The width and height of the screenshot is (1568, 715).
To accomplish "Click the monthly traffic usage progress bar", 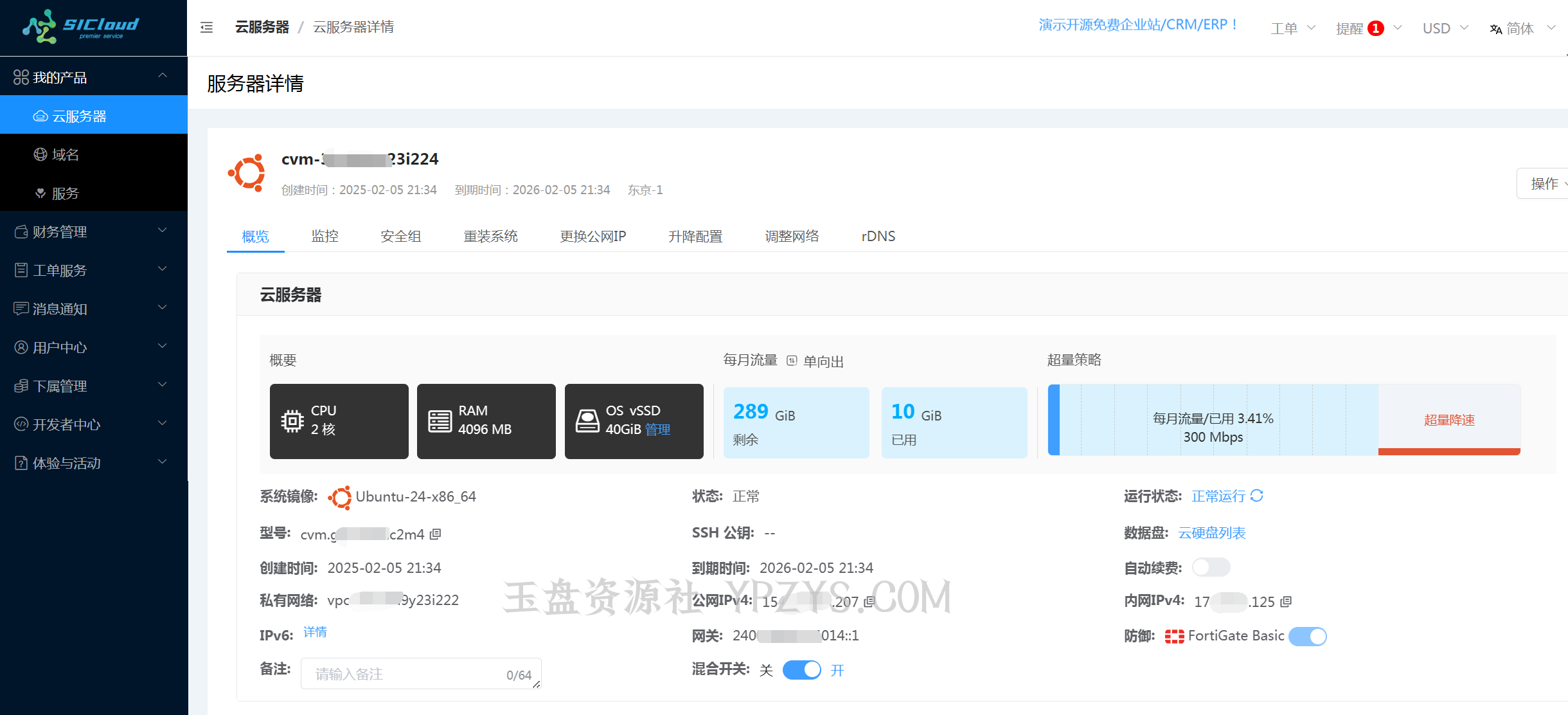I will [1213, 421].
